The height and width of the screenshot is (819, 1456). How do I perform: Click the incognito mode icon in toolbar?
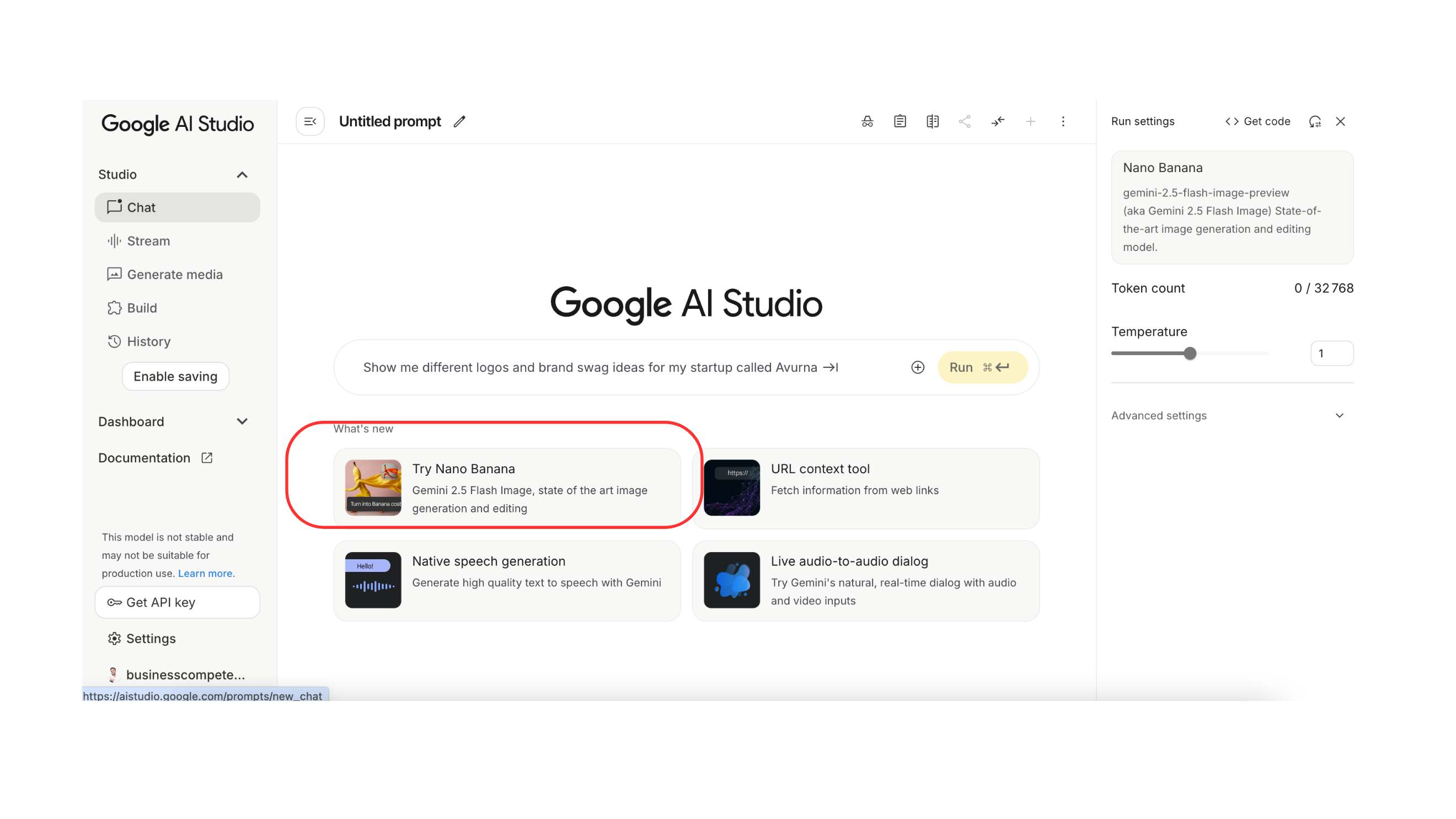867,121
